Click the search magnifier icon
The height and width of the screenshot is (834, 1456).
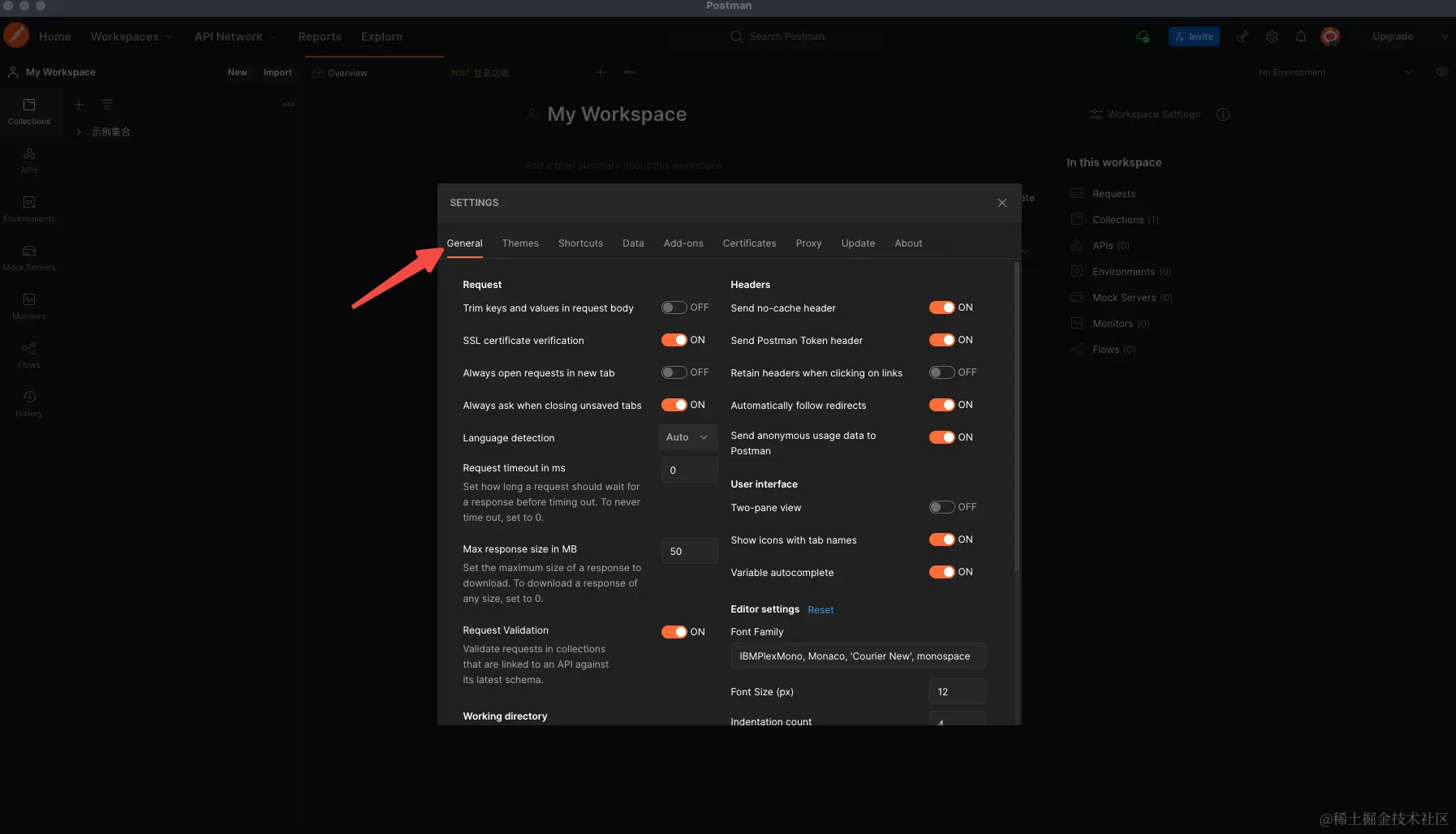pyautogui.click(x=736, y=37)
